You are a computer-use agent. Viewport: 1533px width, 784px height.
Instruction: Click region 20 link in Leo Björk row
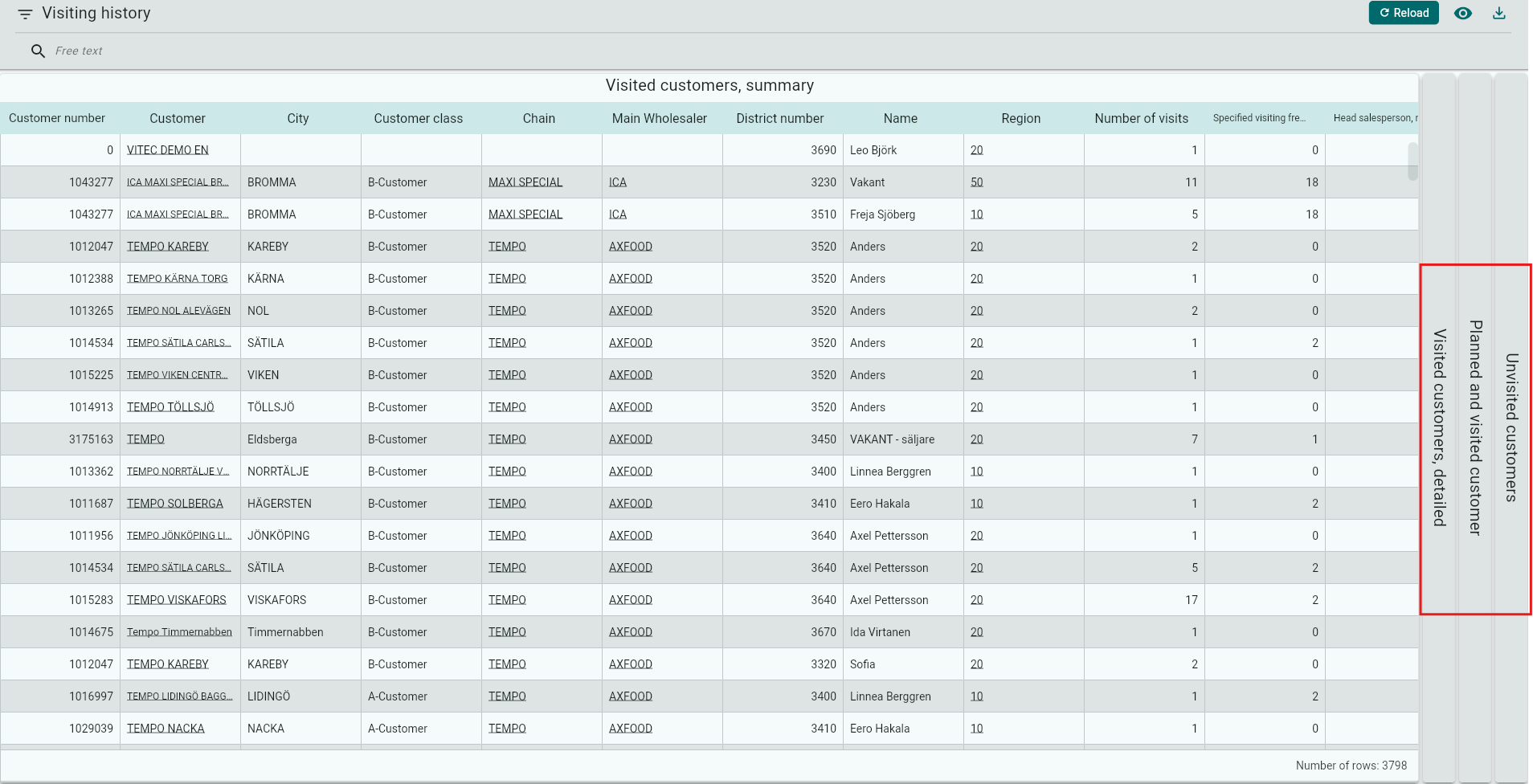click(977, 150)
